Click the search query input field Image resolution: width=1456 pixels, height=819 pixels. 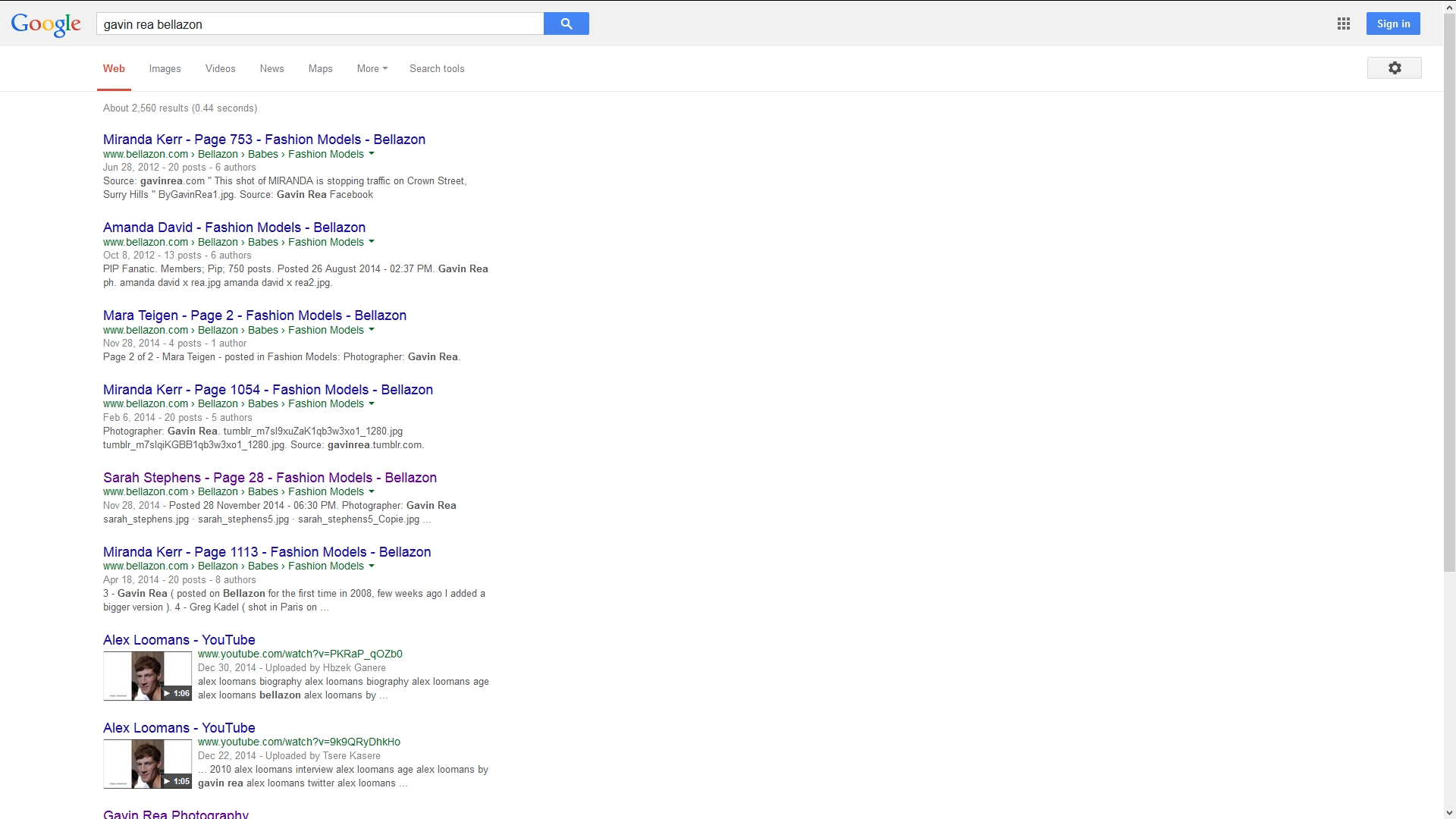[318, 24]
